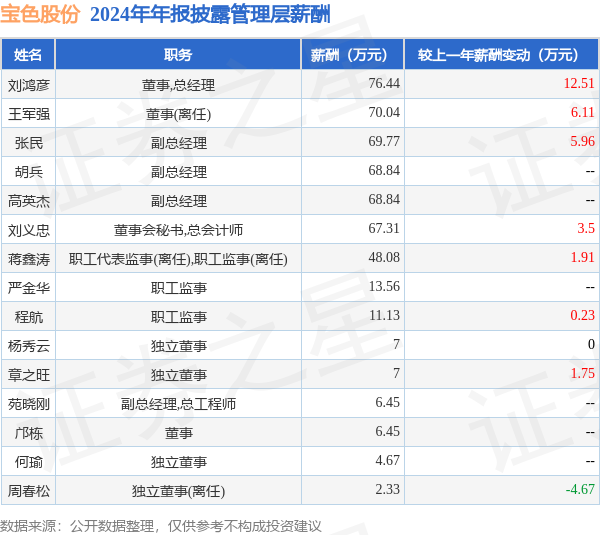Viewport: 600px width, 535px height.
Task: Click the name 何瑜
Action: [29, 462]
